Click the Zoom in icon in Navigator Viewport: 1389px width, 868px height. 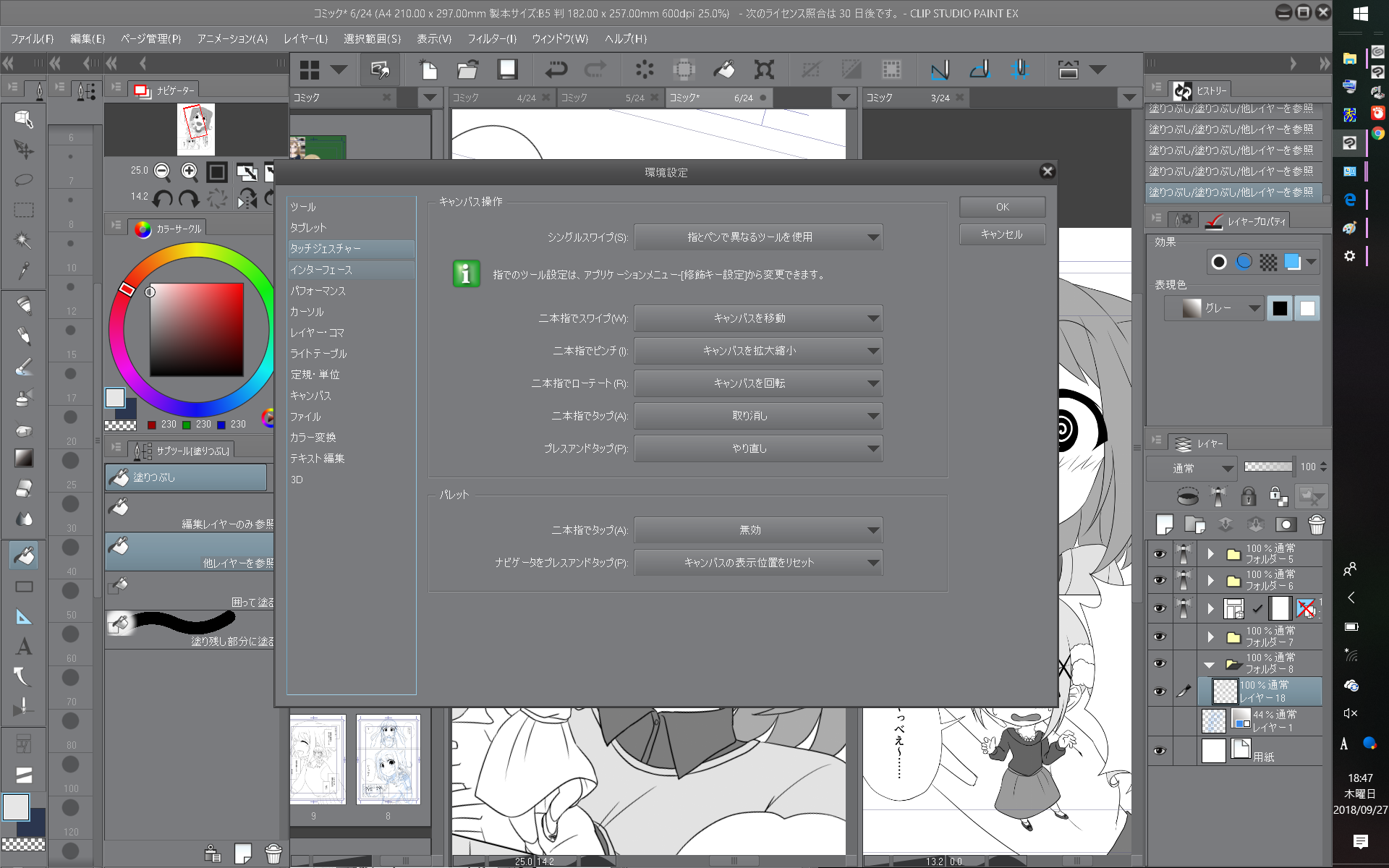click(x=190, y=171)
